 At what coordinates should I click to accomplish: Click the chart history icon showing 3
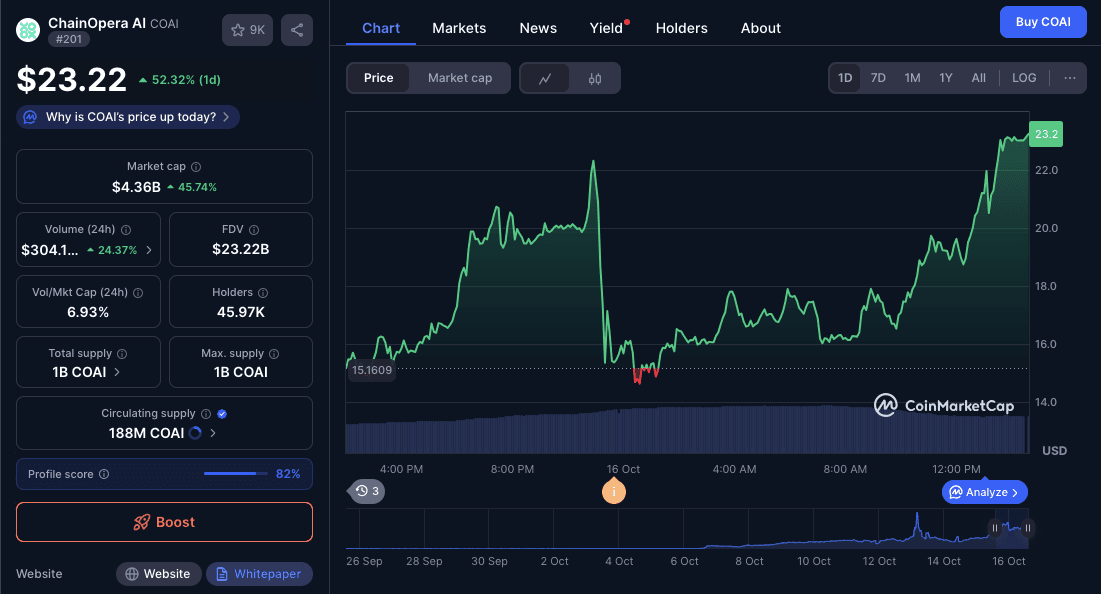366,491
